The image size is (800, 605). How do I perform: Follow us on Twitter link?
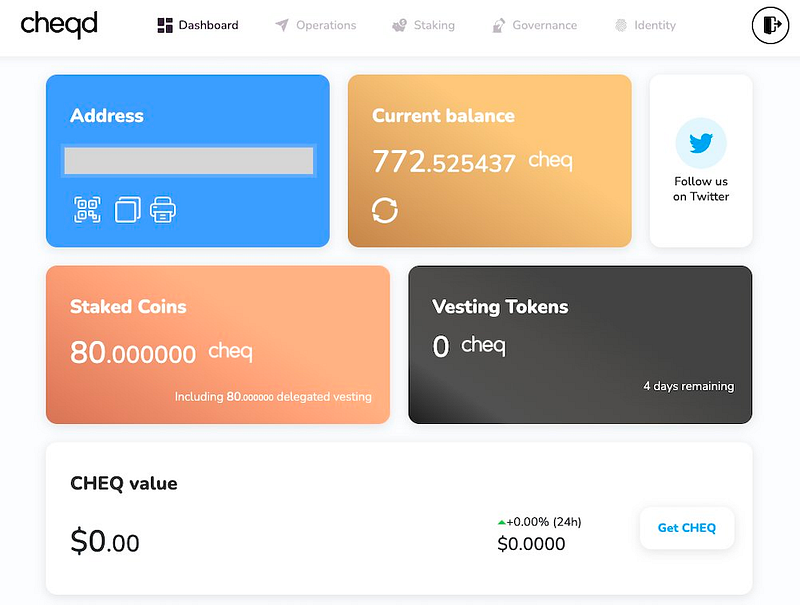[x=701, y=189]
